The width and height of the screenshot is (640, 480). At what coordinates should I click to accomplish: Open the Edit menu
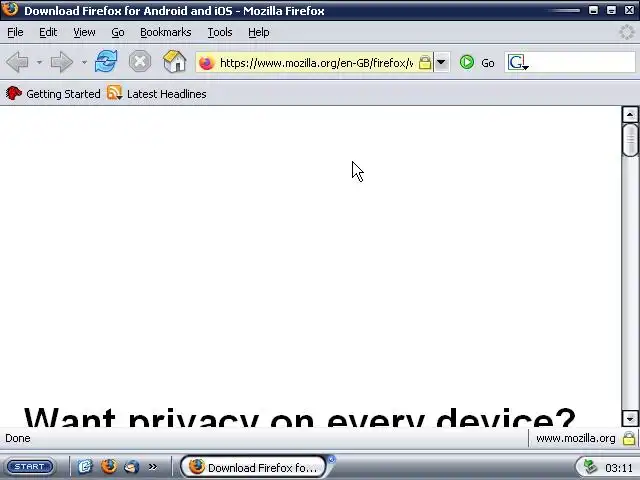(48, 32)
